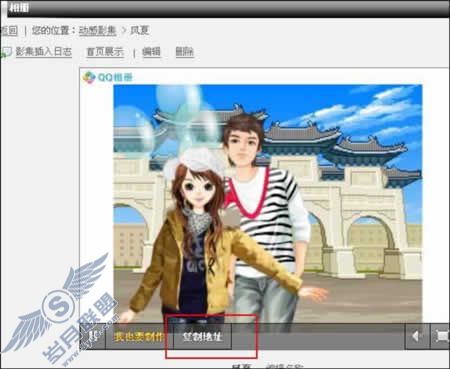The height and width of the screenshot is (369, 450).
Task: Click the QQ相册 logo icon
Action: 89,77
